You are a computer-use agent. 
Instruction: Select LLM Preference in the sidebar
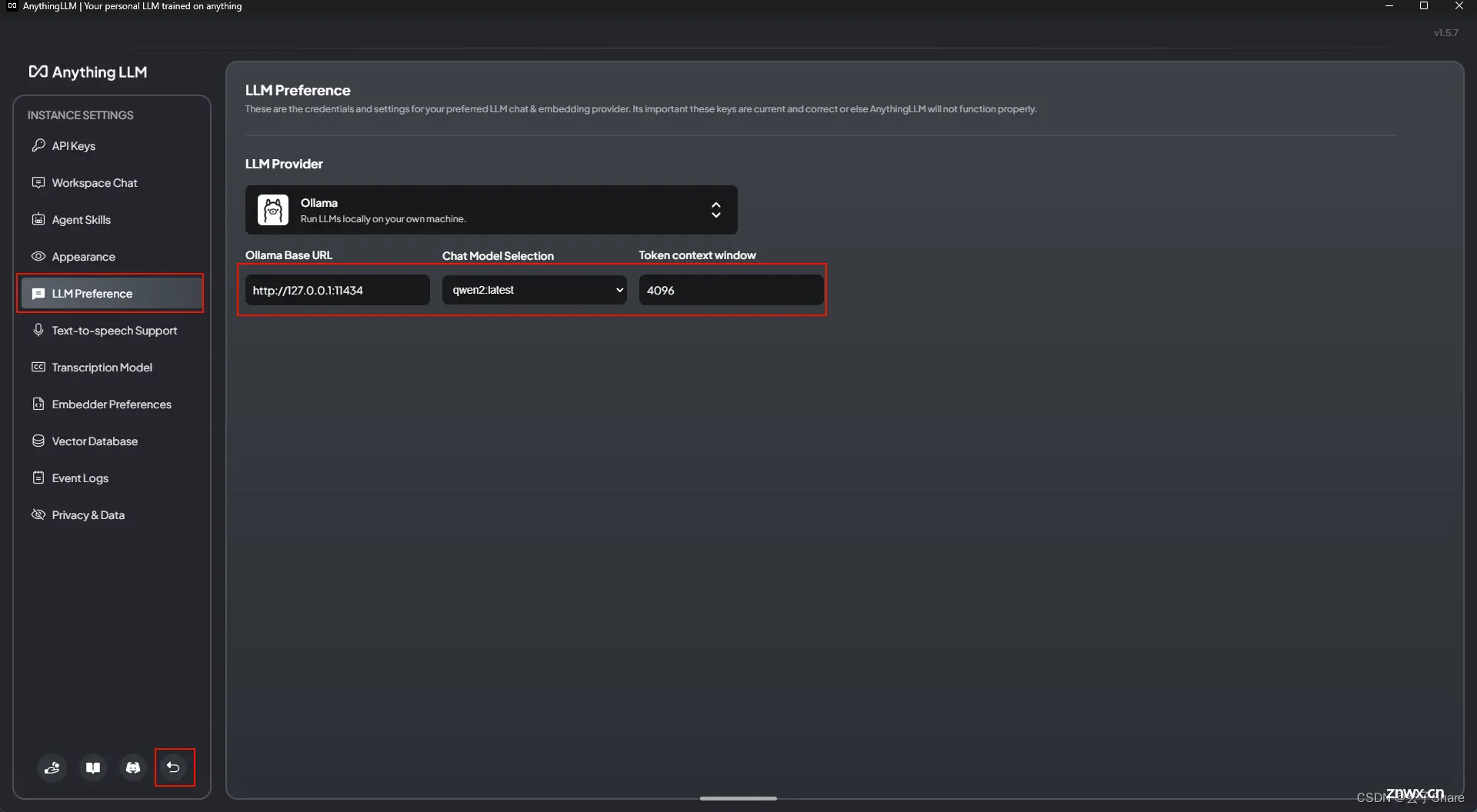pos(112,294)
